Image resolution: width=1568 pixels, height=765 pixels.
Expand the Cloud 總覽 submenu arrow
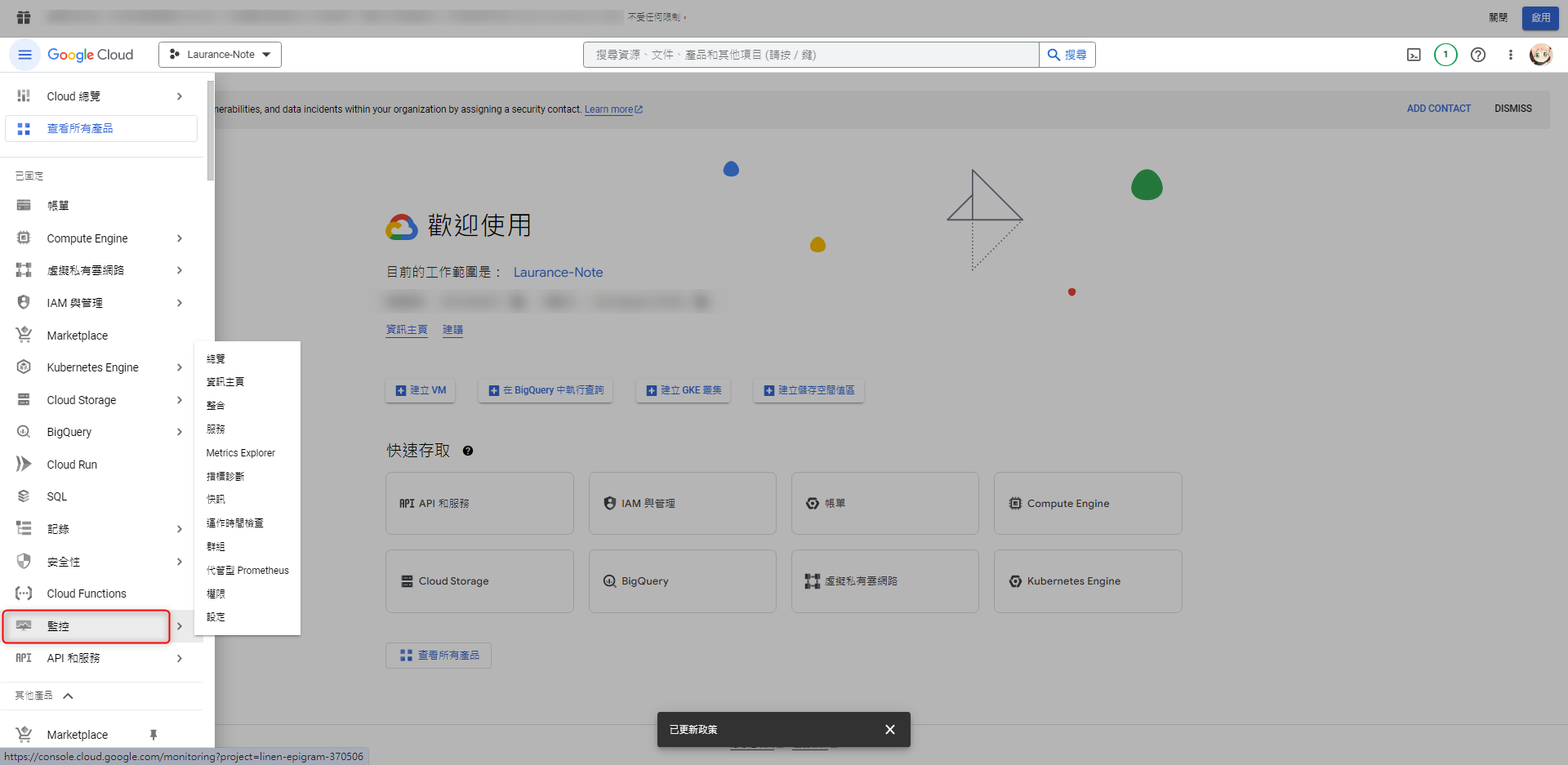[x=180, y=96]
